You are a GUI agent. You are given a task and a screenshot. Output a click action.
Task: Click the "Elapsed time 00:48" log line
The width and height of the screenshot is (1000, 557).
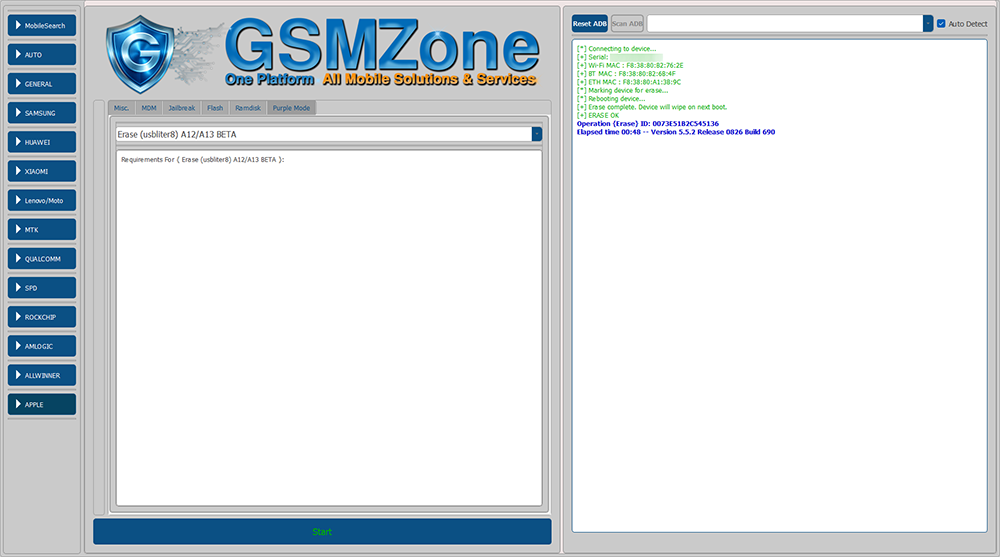(675, 132)
